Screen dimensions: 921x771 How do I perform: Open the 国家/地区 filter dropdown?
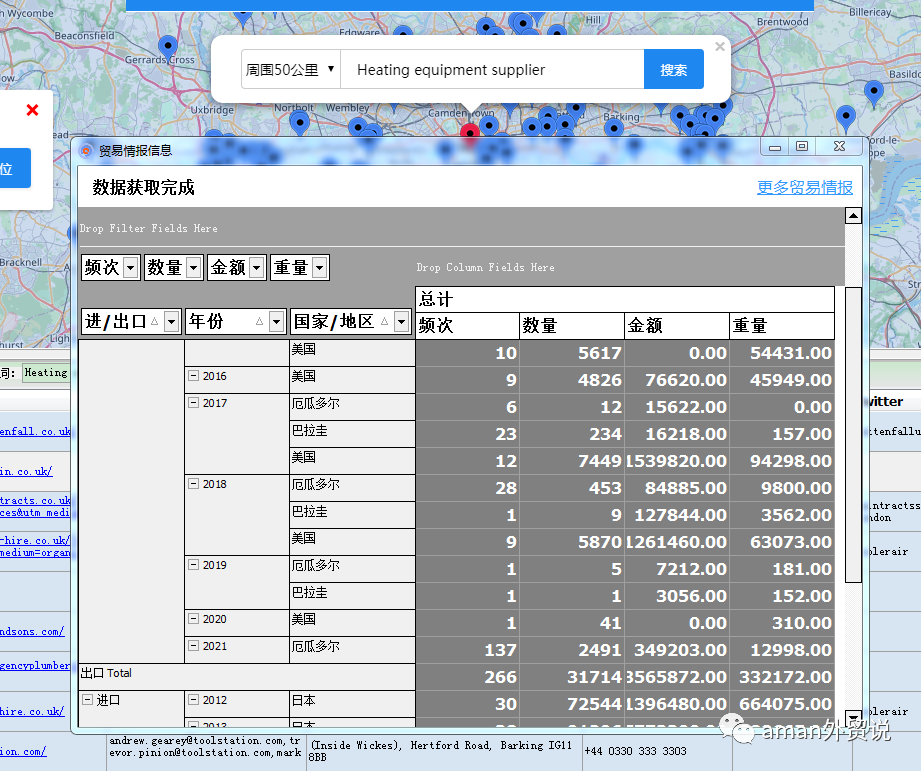tap(401, 321)
